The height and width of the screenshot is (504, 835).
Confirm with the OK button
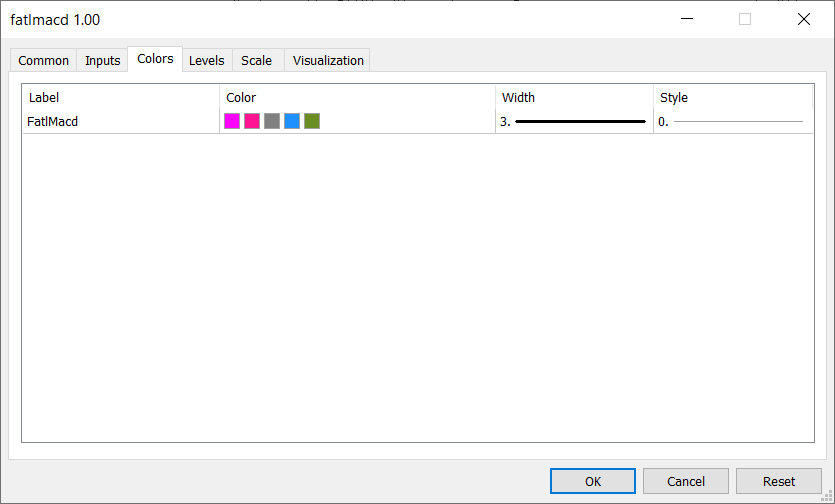click(x=593, y=481)
